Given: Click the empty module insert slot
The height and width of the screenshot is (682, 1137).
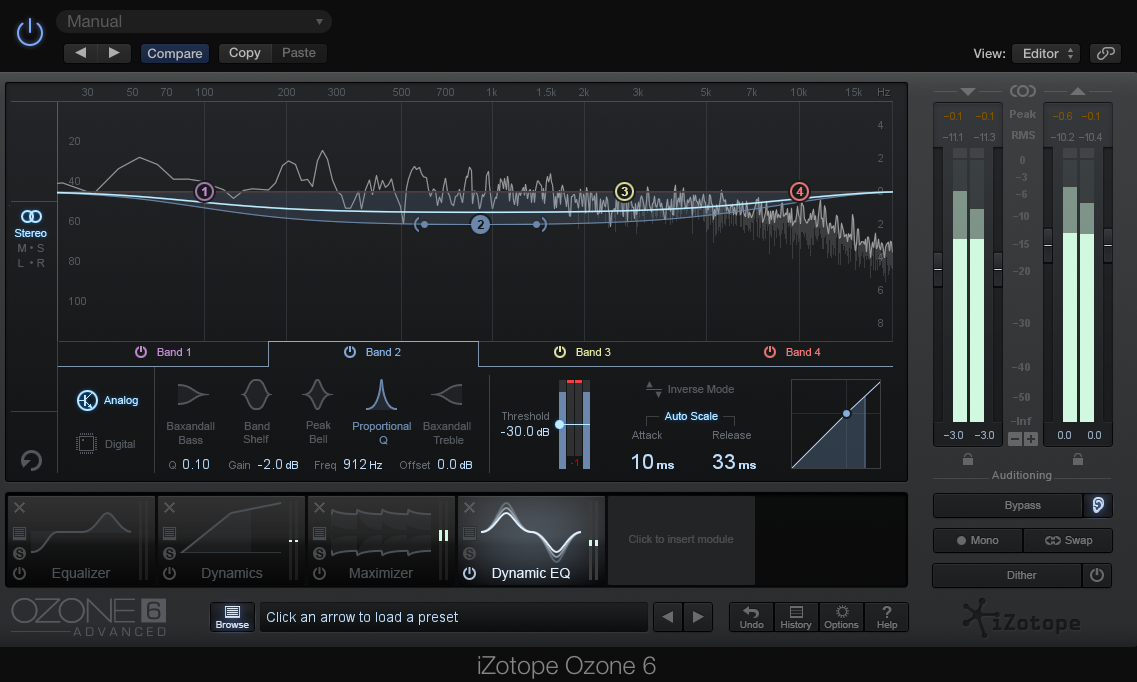Looking at the screenshot, I should coord(681,540).
